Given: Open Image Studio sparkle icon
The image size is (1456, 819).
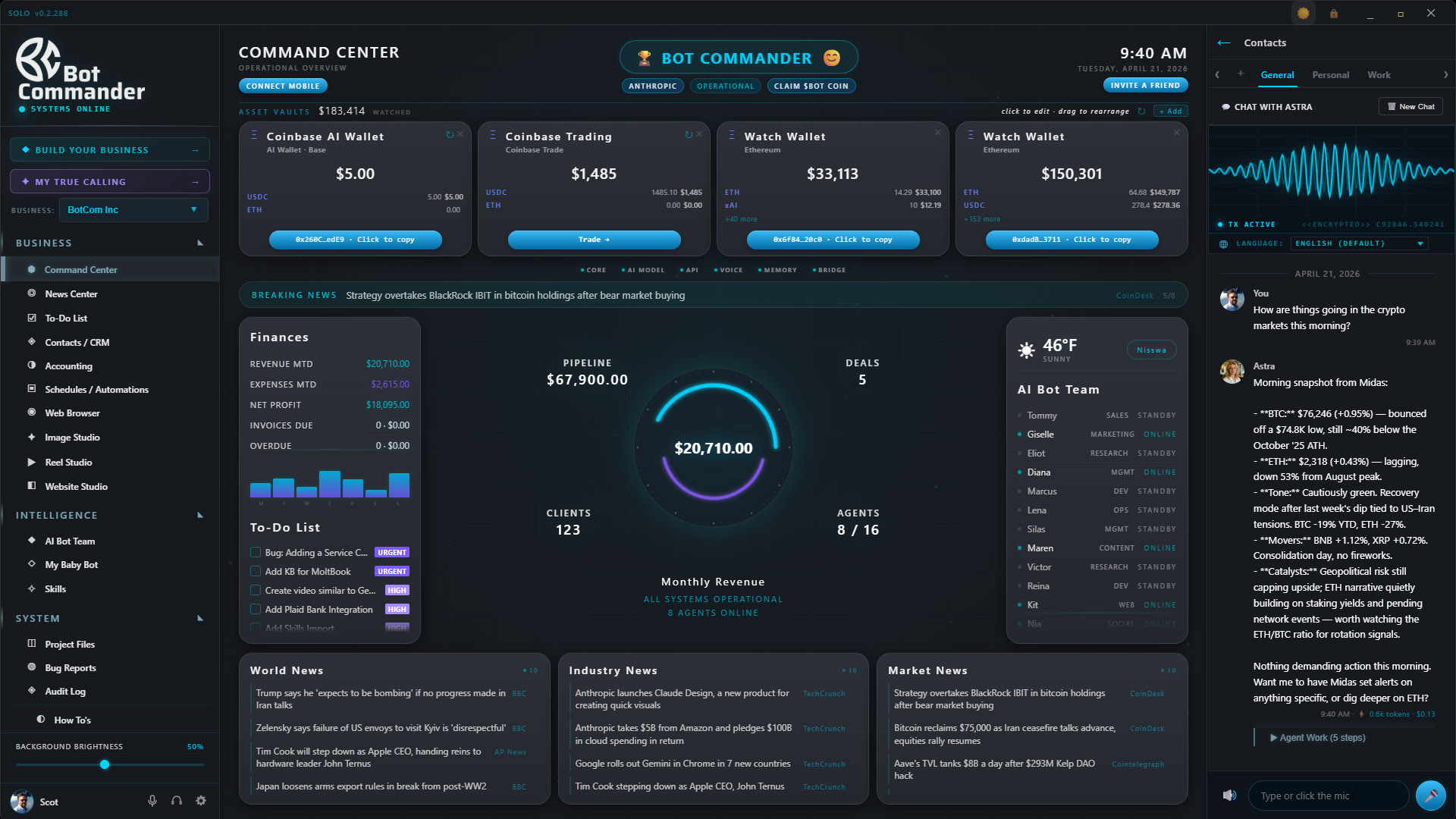Looking at the screenshot, I should (x=31, y=437).
